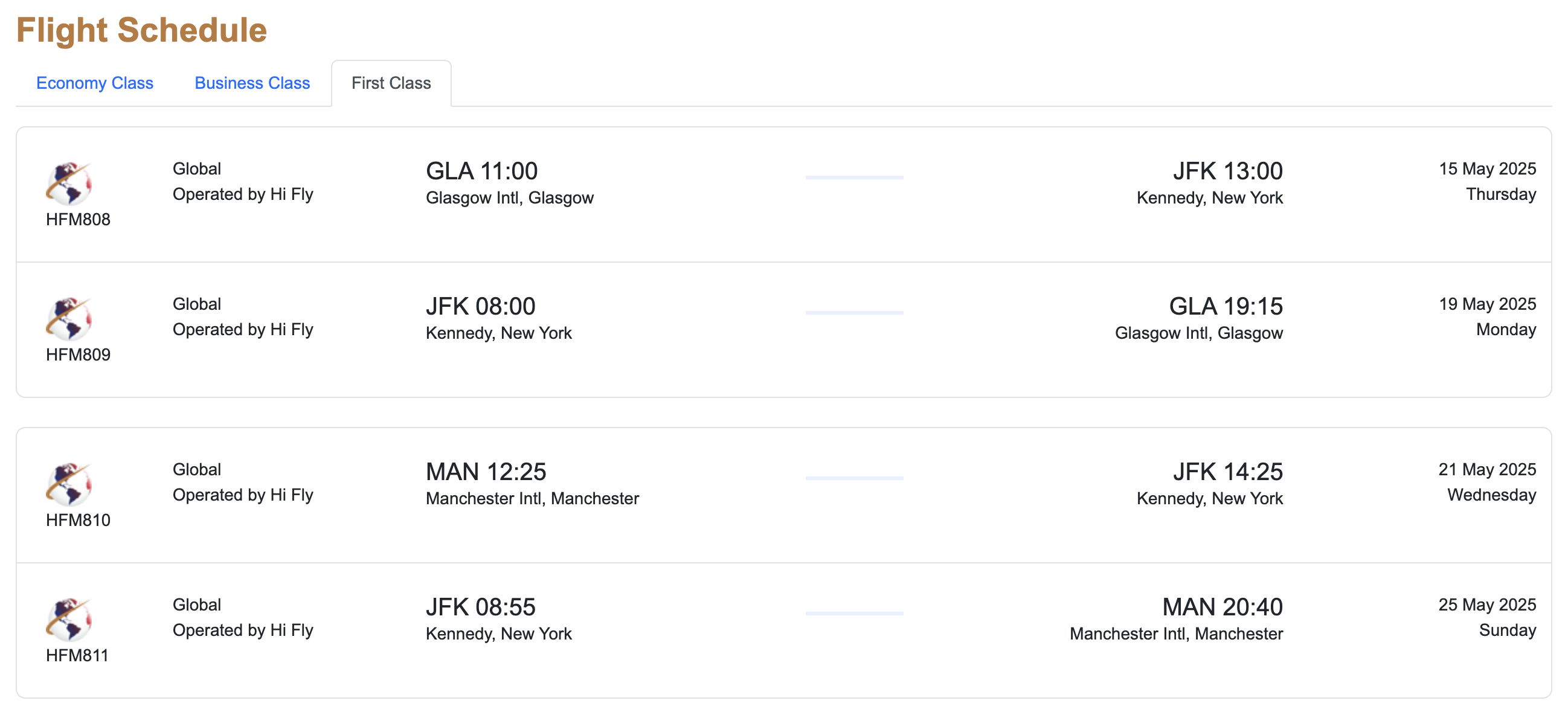Select JFK 13:00 arrival time
The image size is (1568, 715).
pos(1227,171)
